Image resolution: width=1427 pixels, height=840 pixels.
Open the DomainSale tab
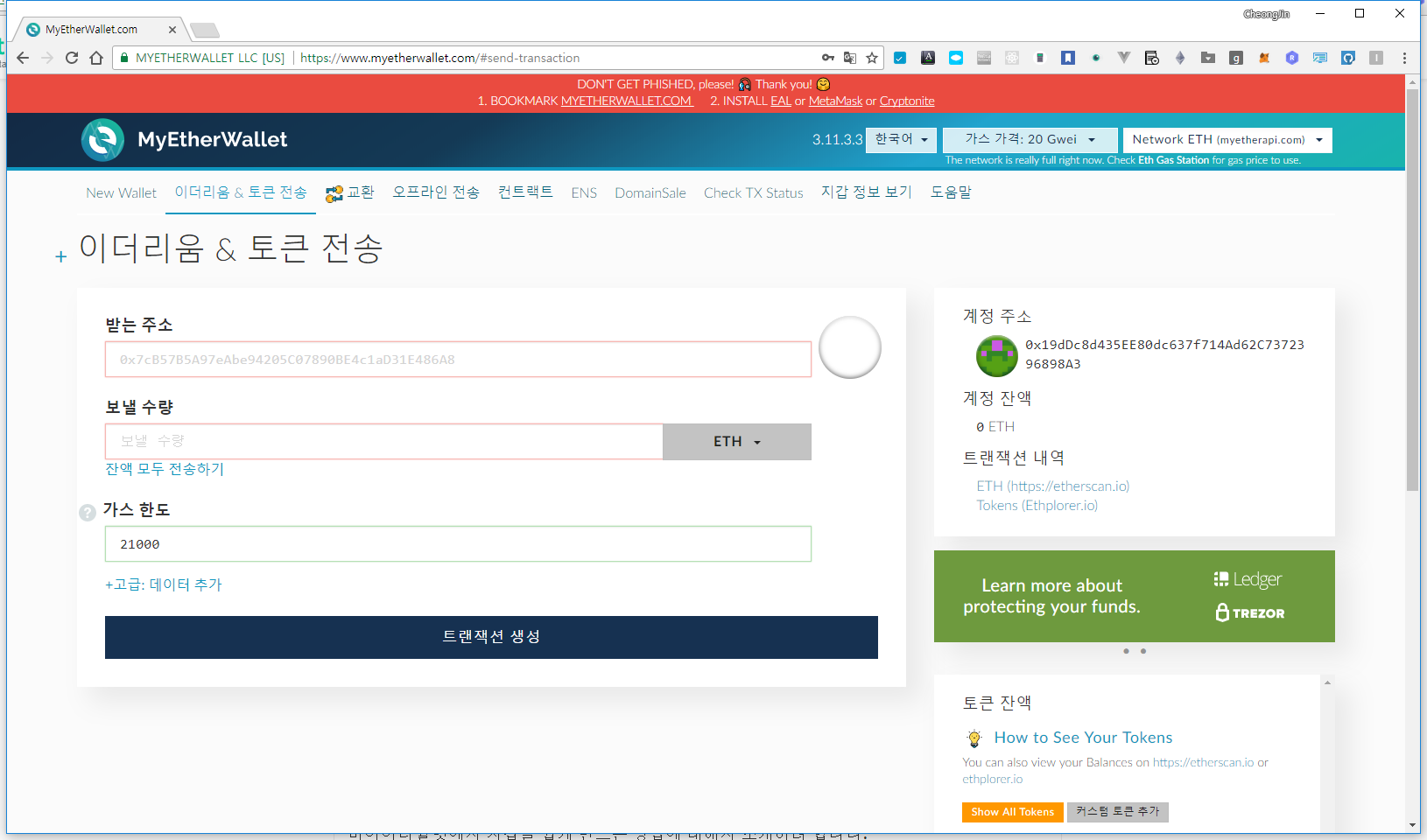pyautogui.click(x=650, y=192)
